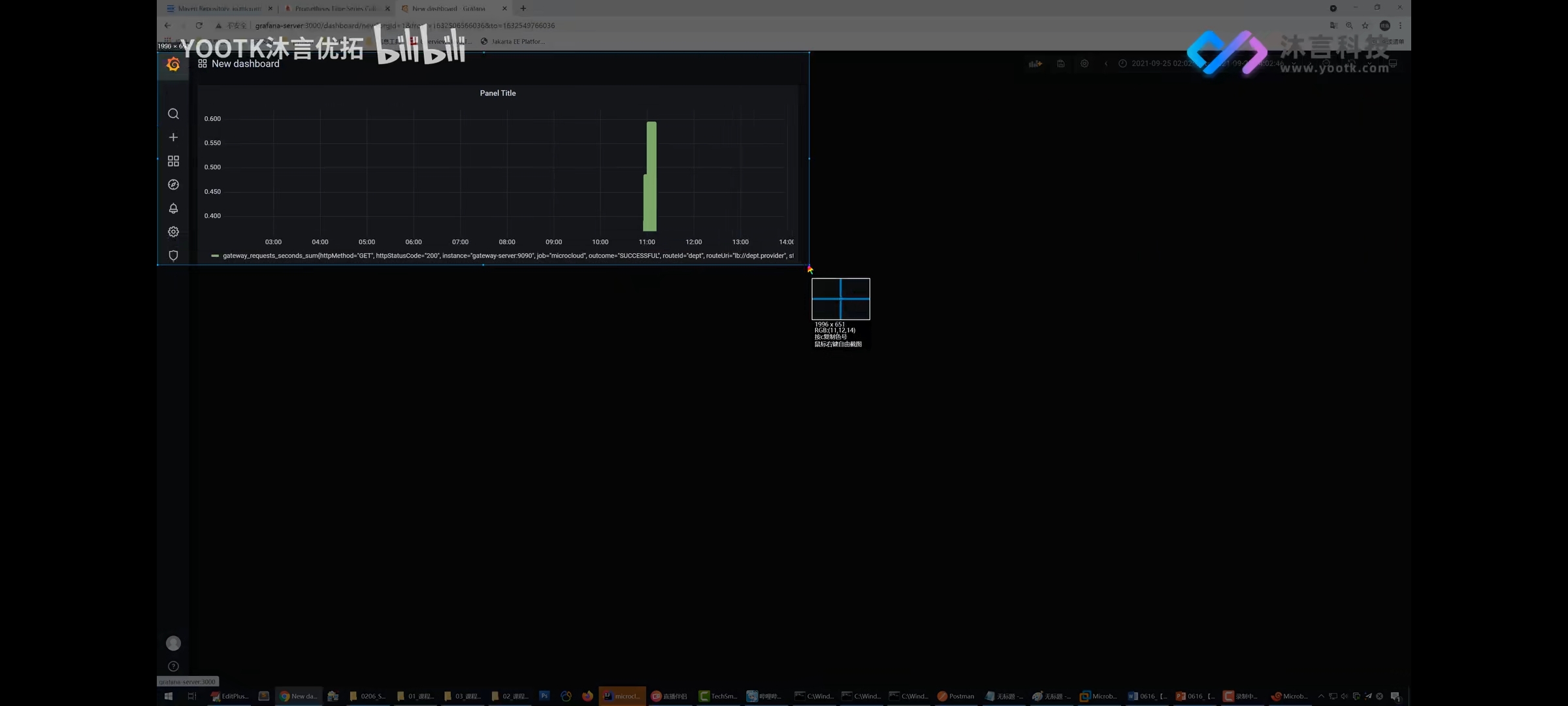This screenshot has width=1568, height=706.
Task: Open EditPlus from the taskbar
Action: 230,696
